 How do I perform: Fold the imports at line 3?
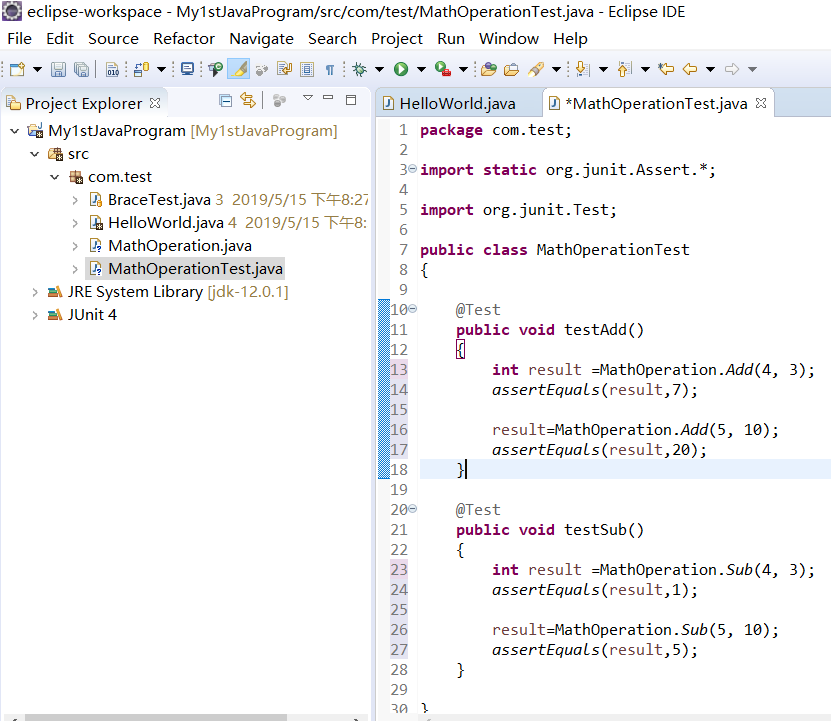(413, 169)
